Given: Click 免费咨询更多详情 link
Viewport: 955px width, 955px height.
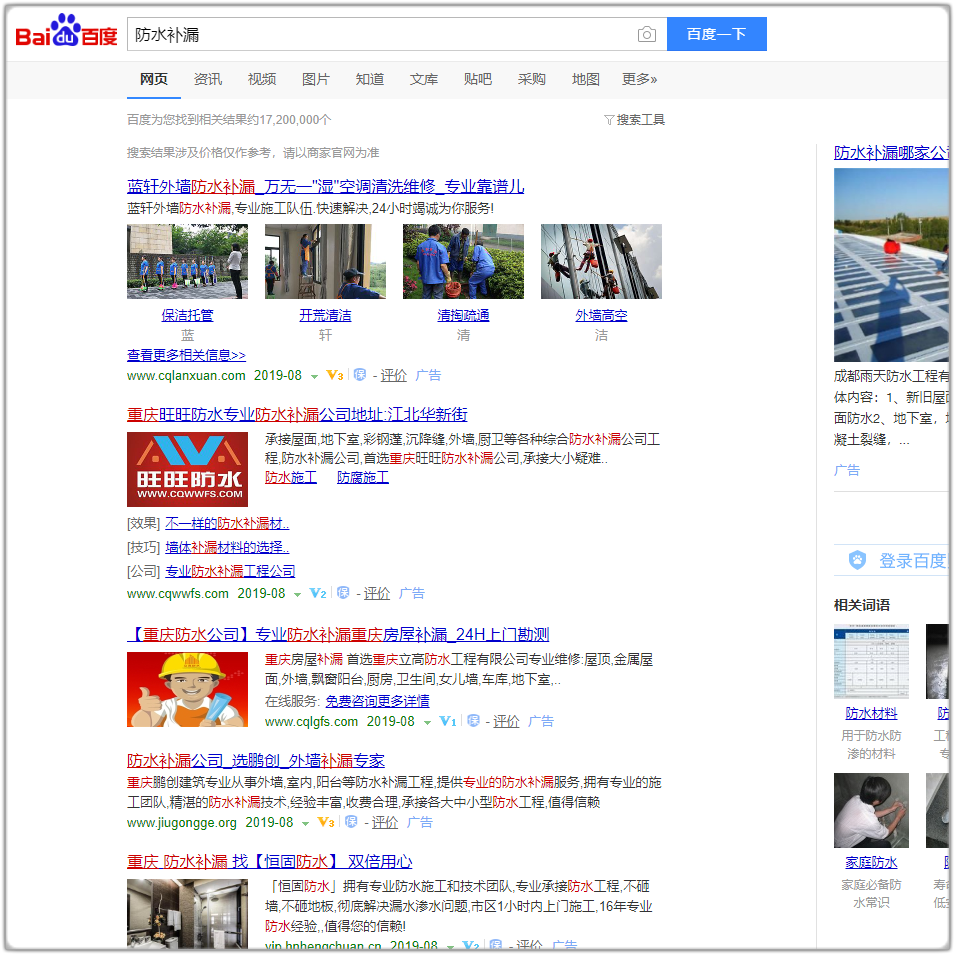Looking at the screenshot, I should click(377, 701).
